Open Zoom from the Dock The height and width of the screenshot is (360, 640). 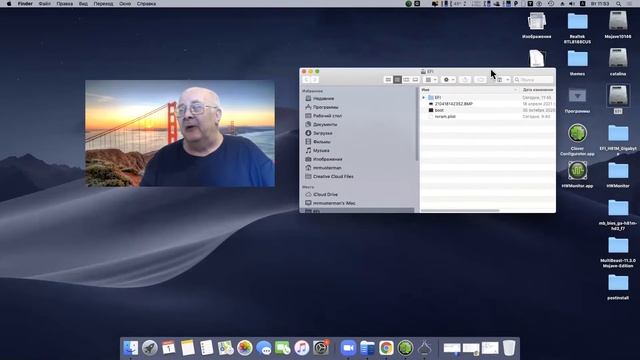[x=348, y=348]
